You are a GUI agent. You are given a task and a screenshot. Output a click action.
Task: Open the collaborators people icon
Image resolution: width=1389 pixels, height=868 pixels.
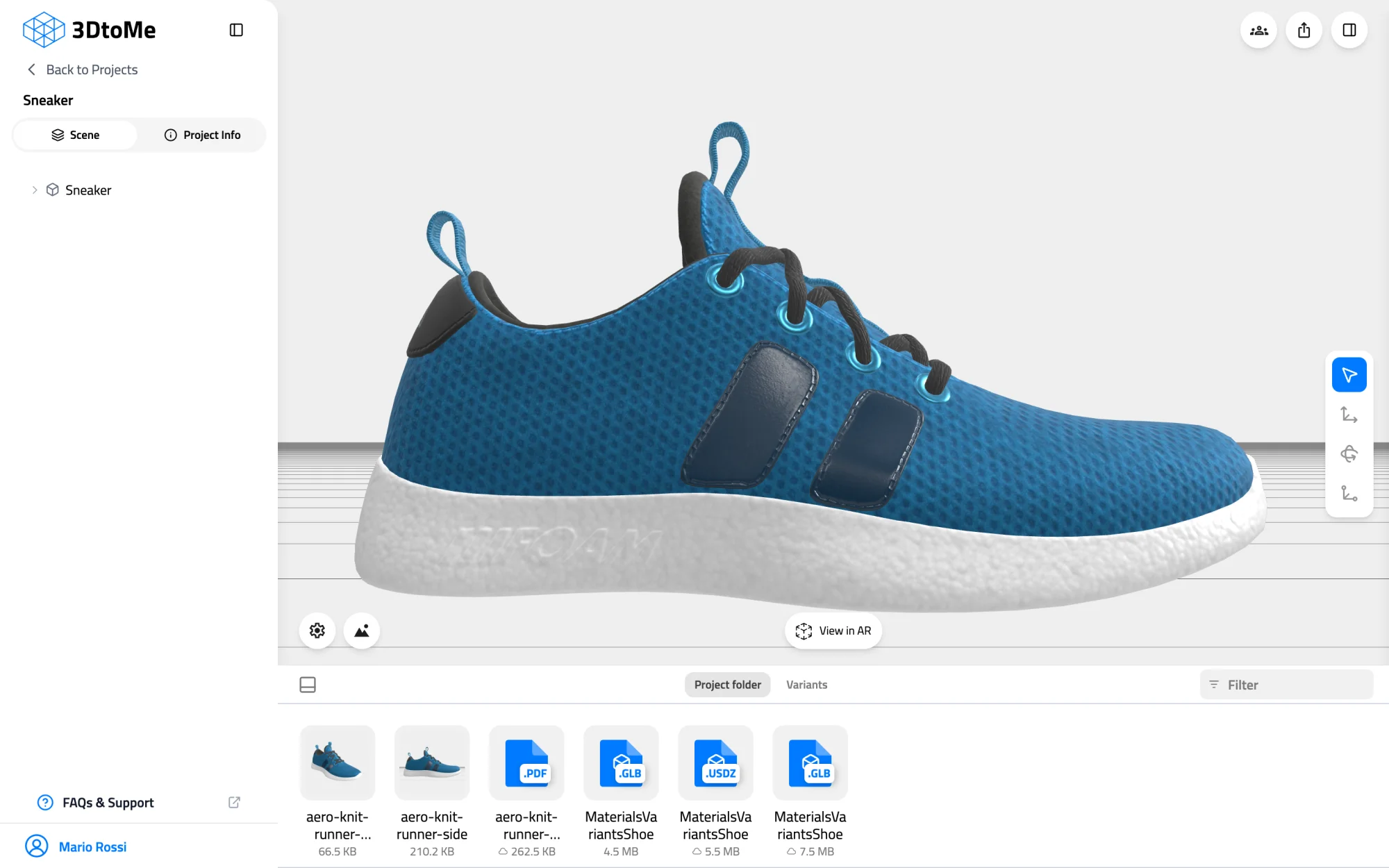[1258, 31]
